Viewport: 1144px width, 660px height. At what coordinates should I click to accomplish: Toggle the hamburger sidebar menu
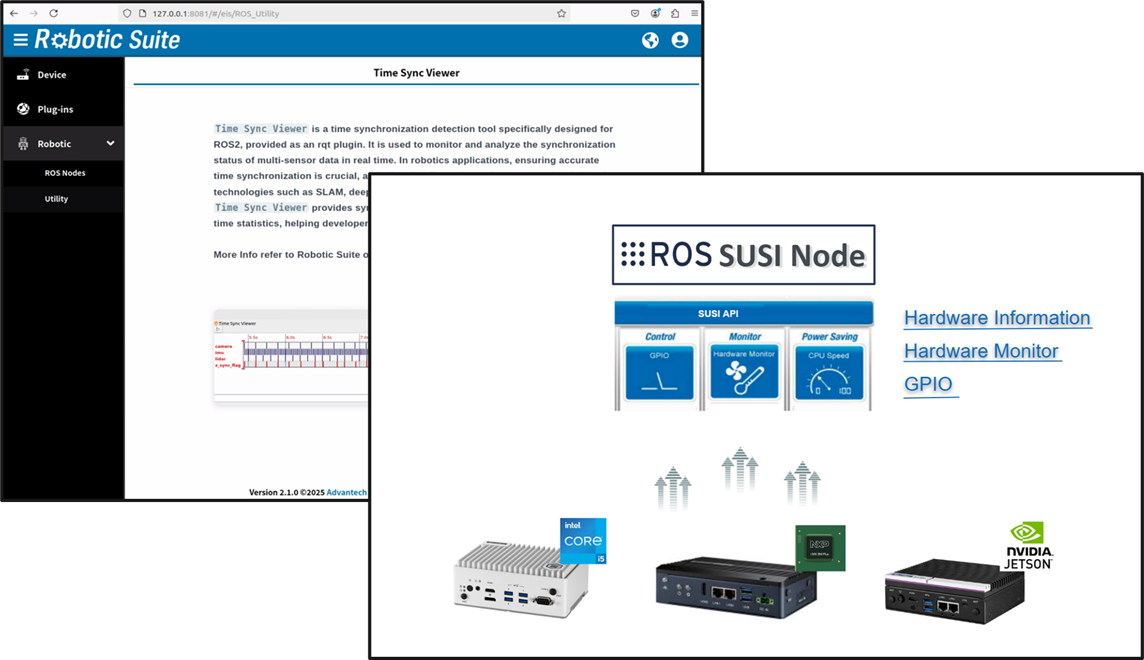click(20, 40)
